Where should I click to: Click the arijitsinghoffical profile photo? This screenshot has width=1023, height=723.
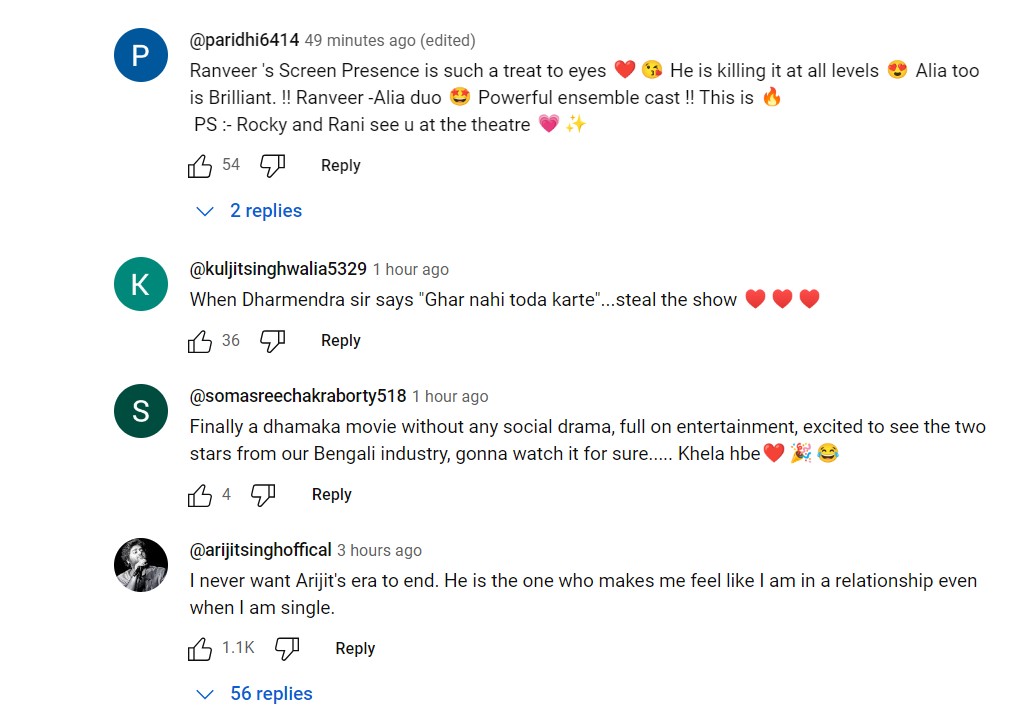(x=140, y=565)
